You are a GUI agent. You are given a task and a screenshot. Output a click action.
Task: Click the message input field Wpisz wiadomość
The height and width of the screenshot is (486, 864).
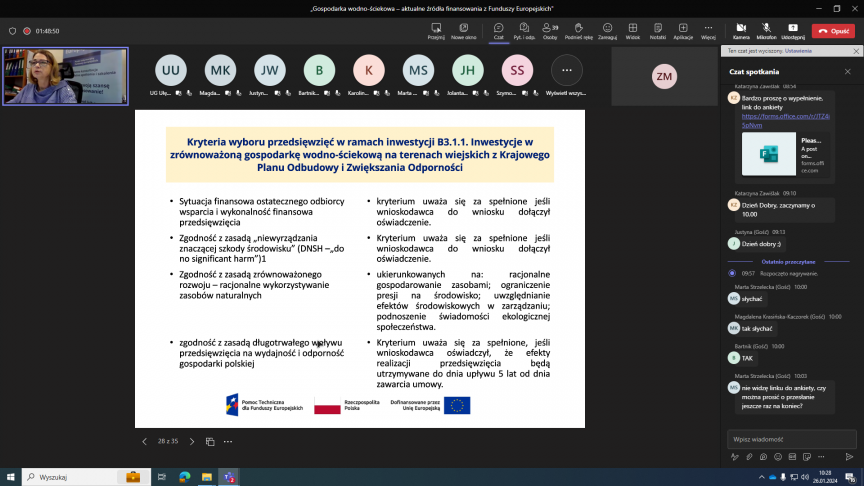(x=791, y=439)
